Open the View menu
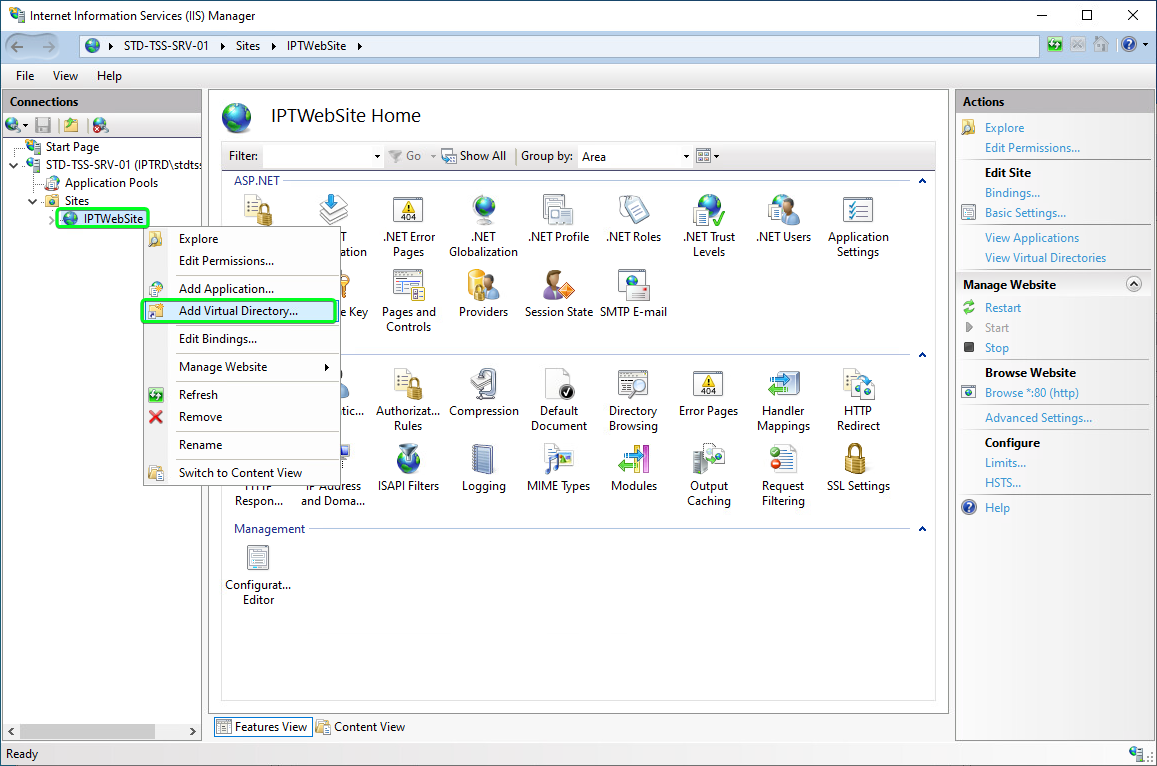Screen dimensions: 1157x766 click(x=65, y=76)
